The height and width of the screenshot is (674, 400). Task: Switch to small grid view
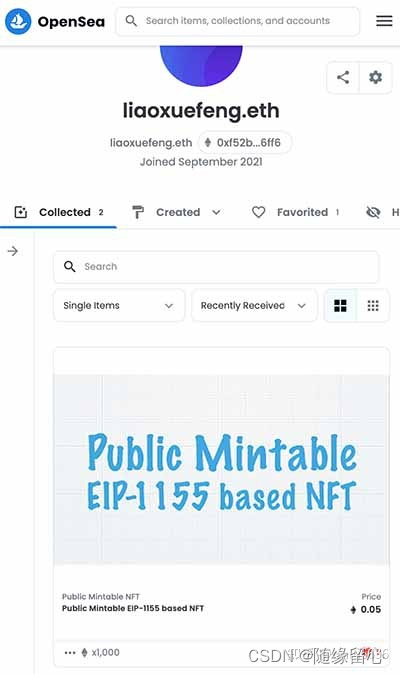point(373,306)
